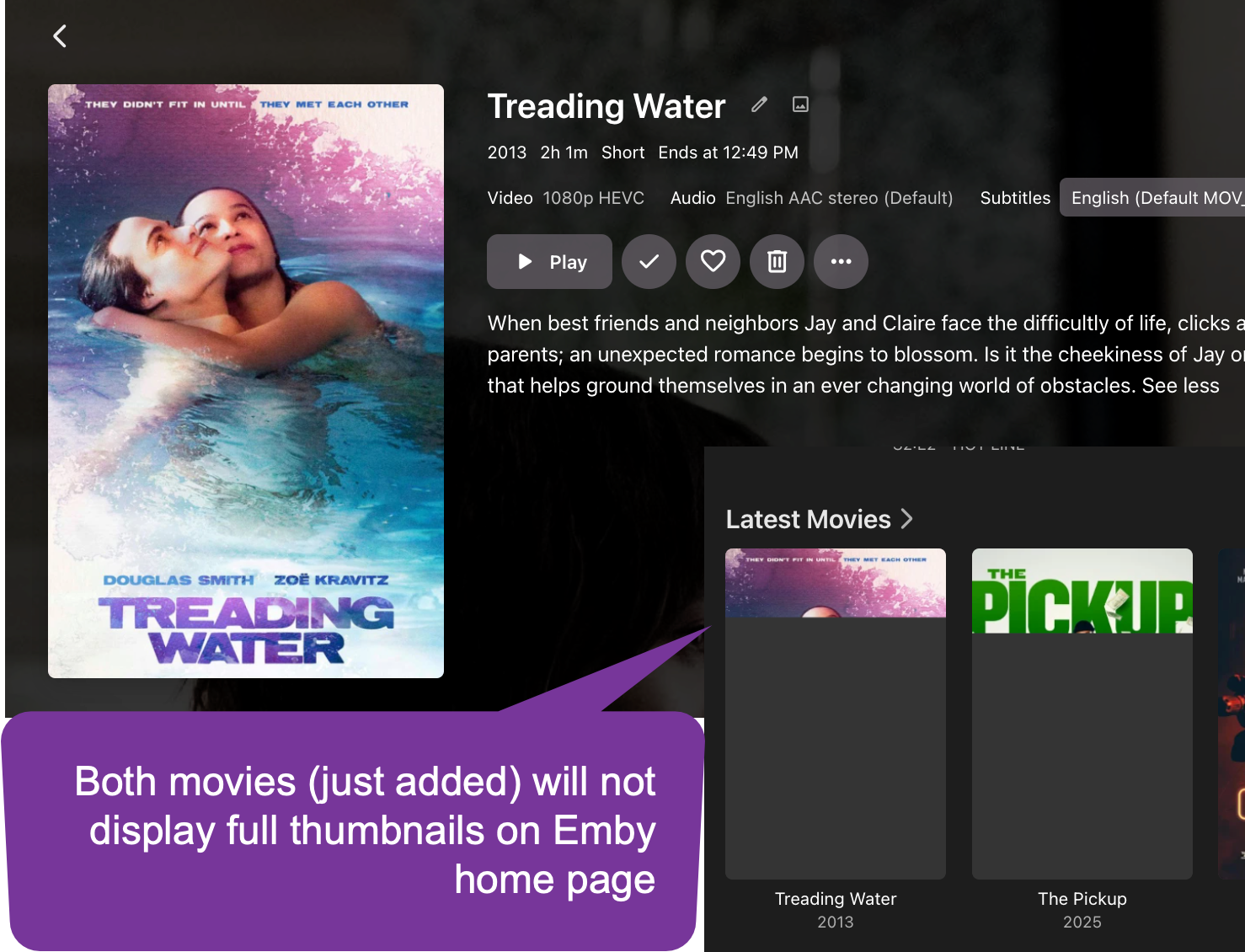This screenshot has width=1245, height=952.
Task: Expand Latest Movies with chevron arrow
Action: (906, 519)
